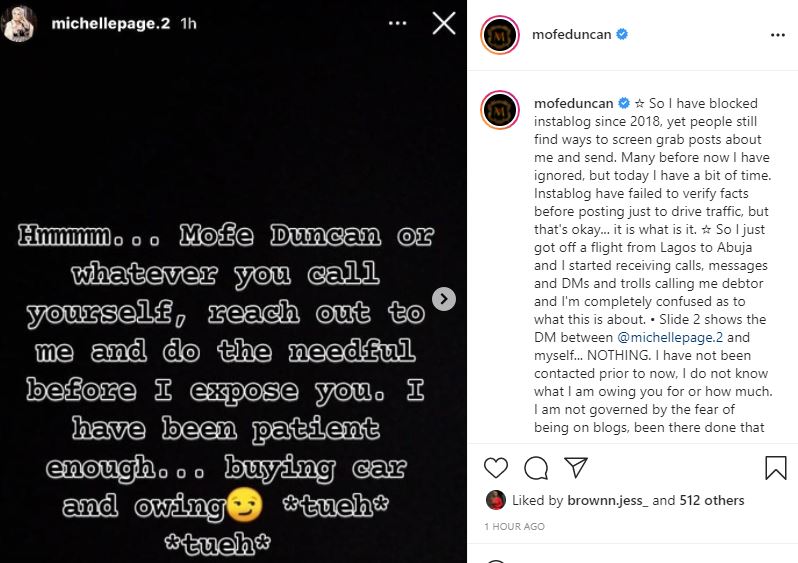Open mofeduncan username at the caption start
798x563 pixels.
[x=575, y=103]
